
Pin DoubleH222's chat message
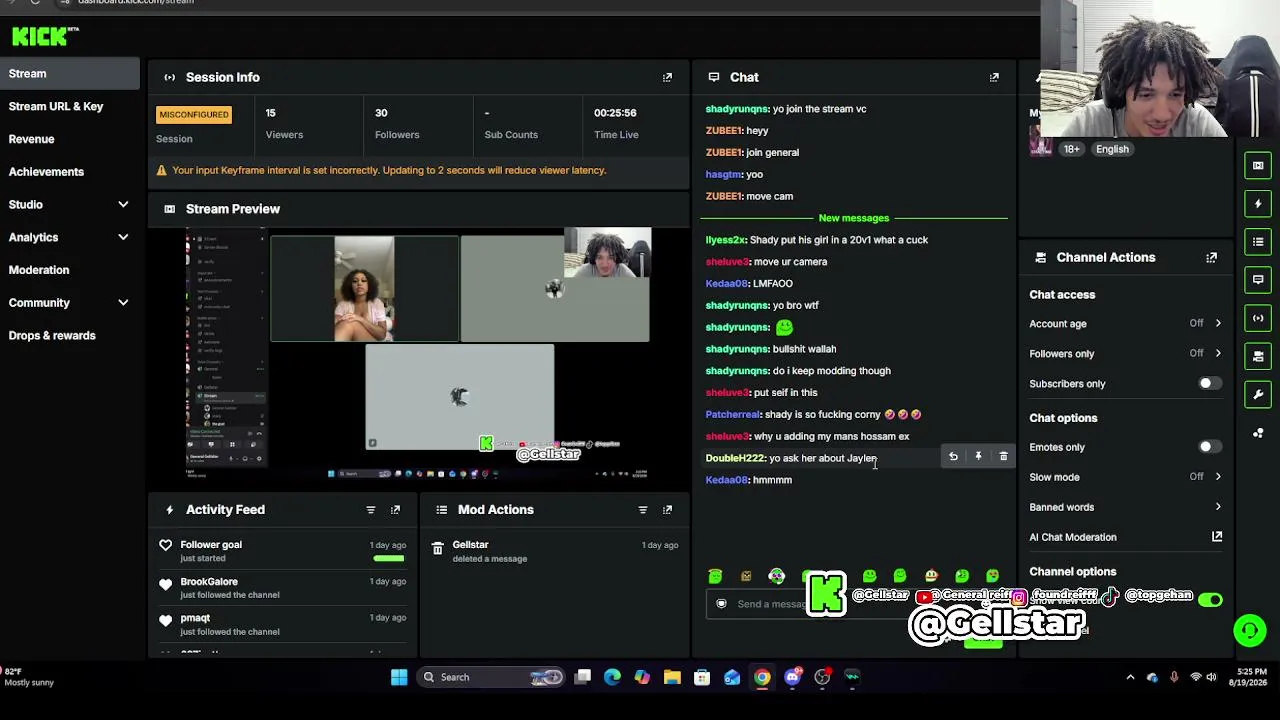pyautogui.click(x=978, y=457)
